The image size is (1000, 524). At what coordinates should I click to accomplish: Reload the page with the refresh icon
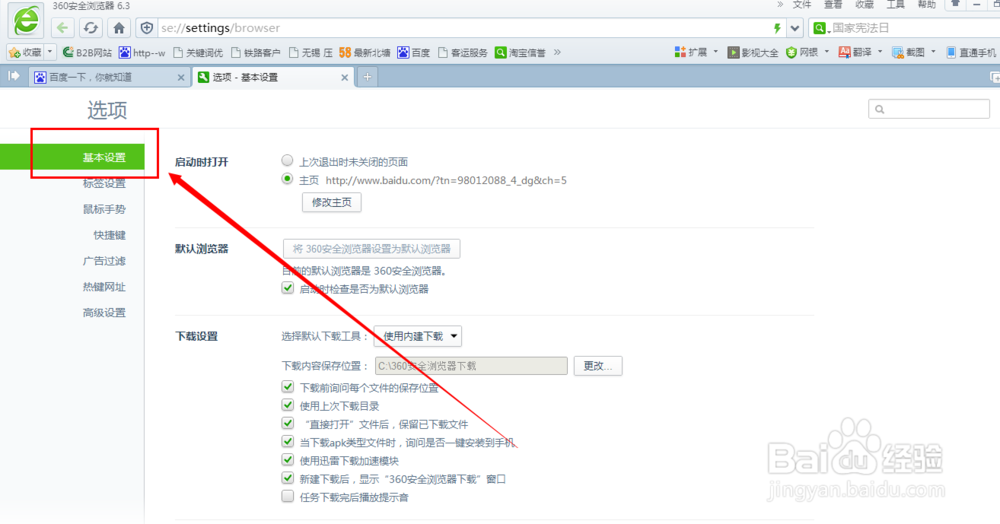pos(91,28)
